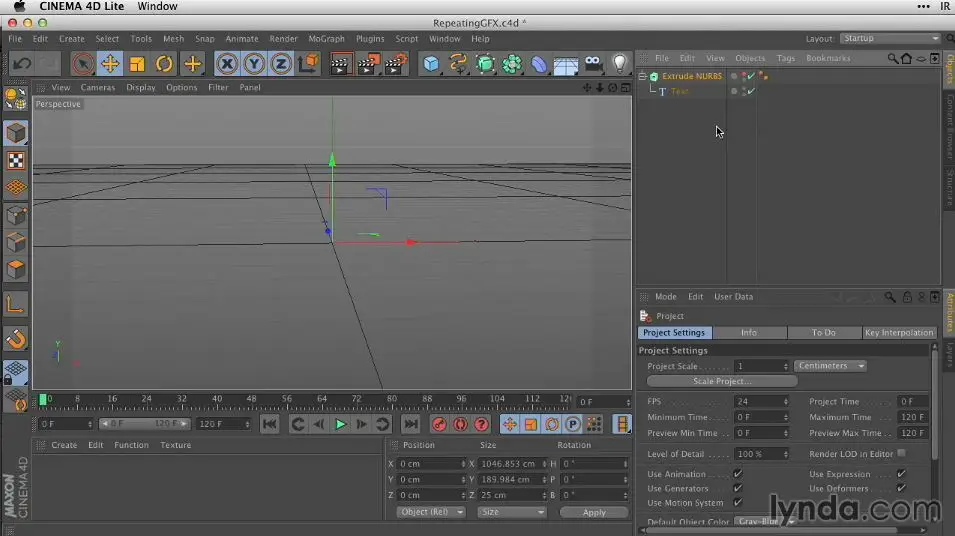Click the Scale Project button
Image resolution: width=955 pixels, height=536 pixels.
tap(722, 381)
